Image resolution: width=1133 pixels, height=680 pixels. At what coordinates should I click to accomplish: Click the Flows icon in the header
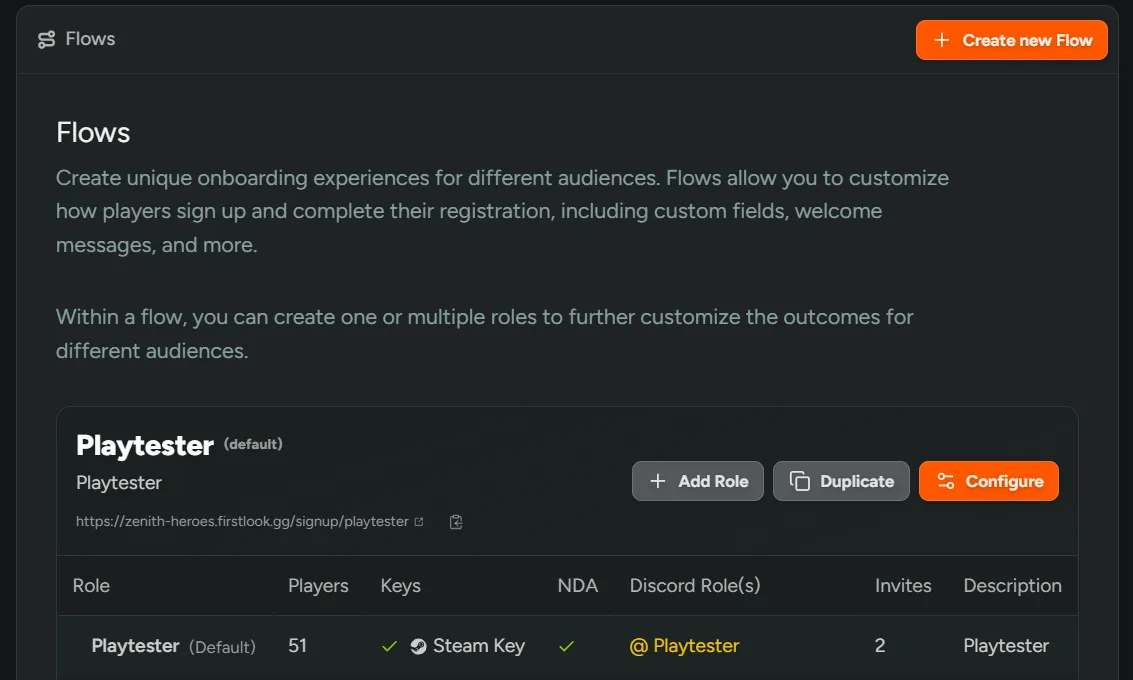[46, 40]
